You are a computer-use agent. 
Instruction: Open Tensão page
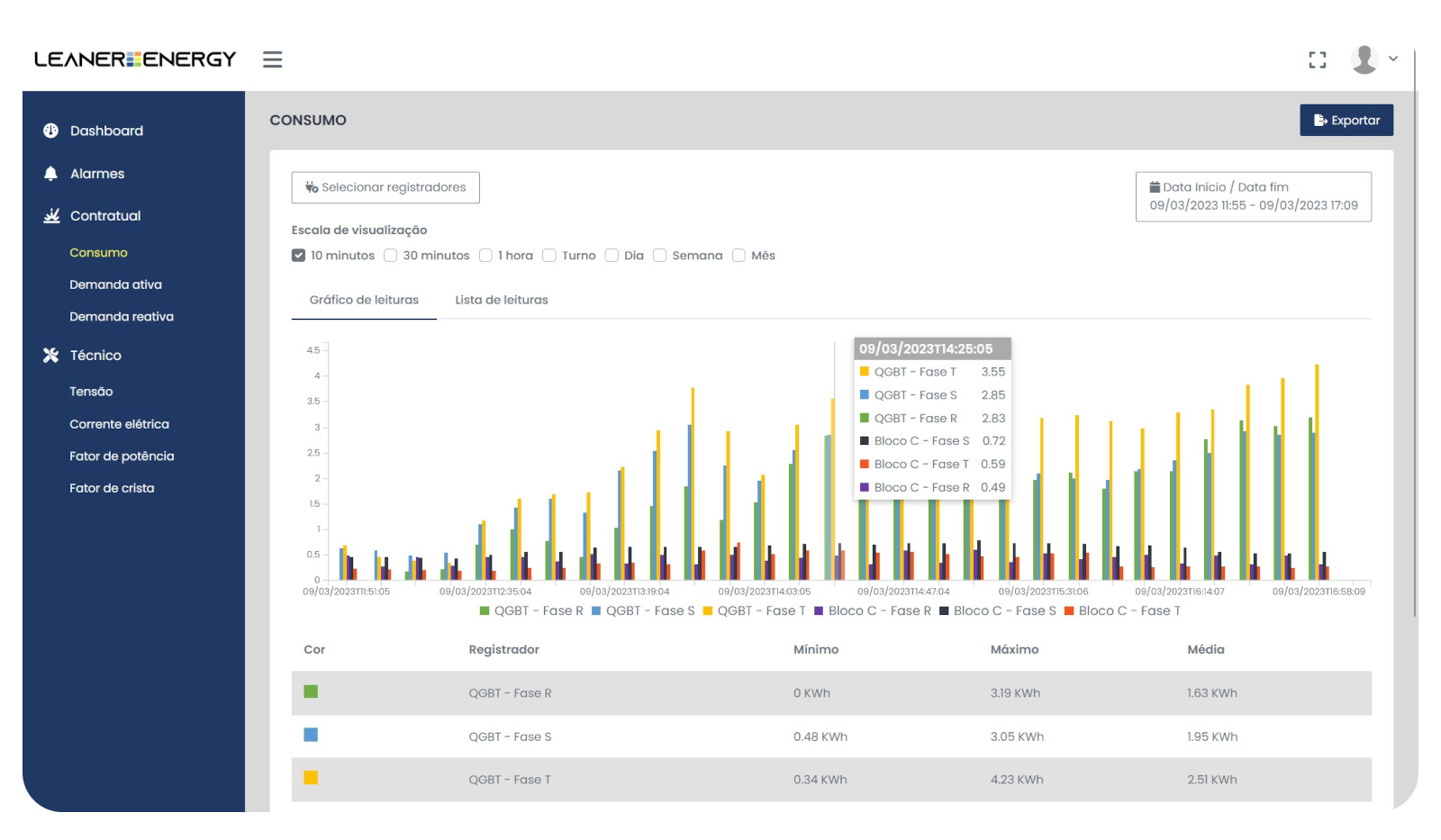91,392
